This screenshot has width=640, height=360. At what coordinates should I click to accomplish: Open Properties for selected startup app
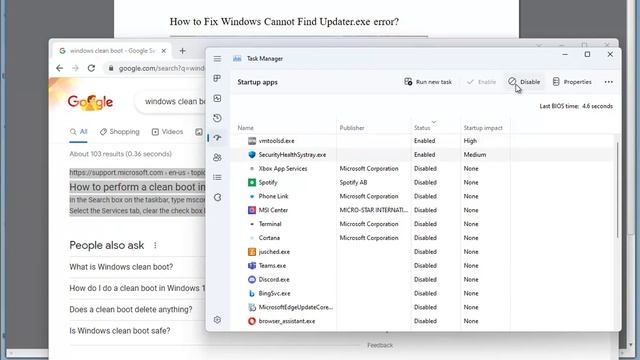click(x=572, y=82)
